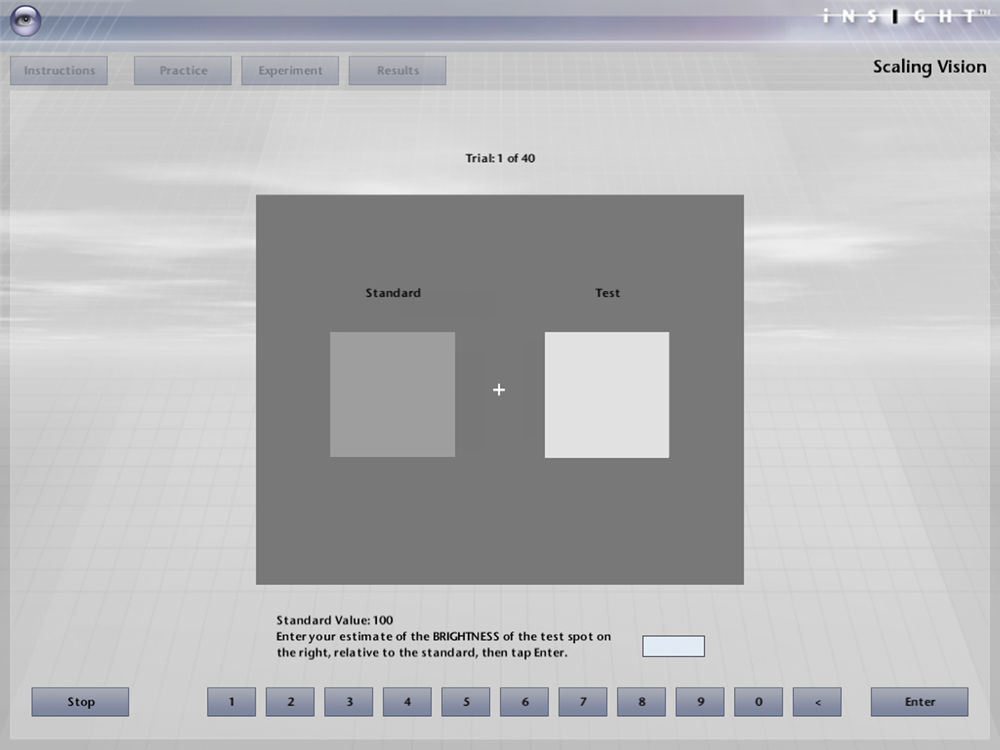Open the Instructions tab
The height and width of the screenshot is (750, 1000).
click(x=59, y=70)
